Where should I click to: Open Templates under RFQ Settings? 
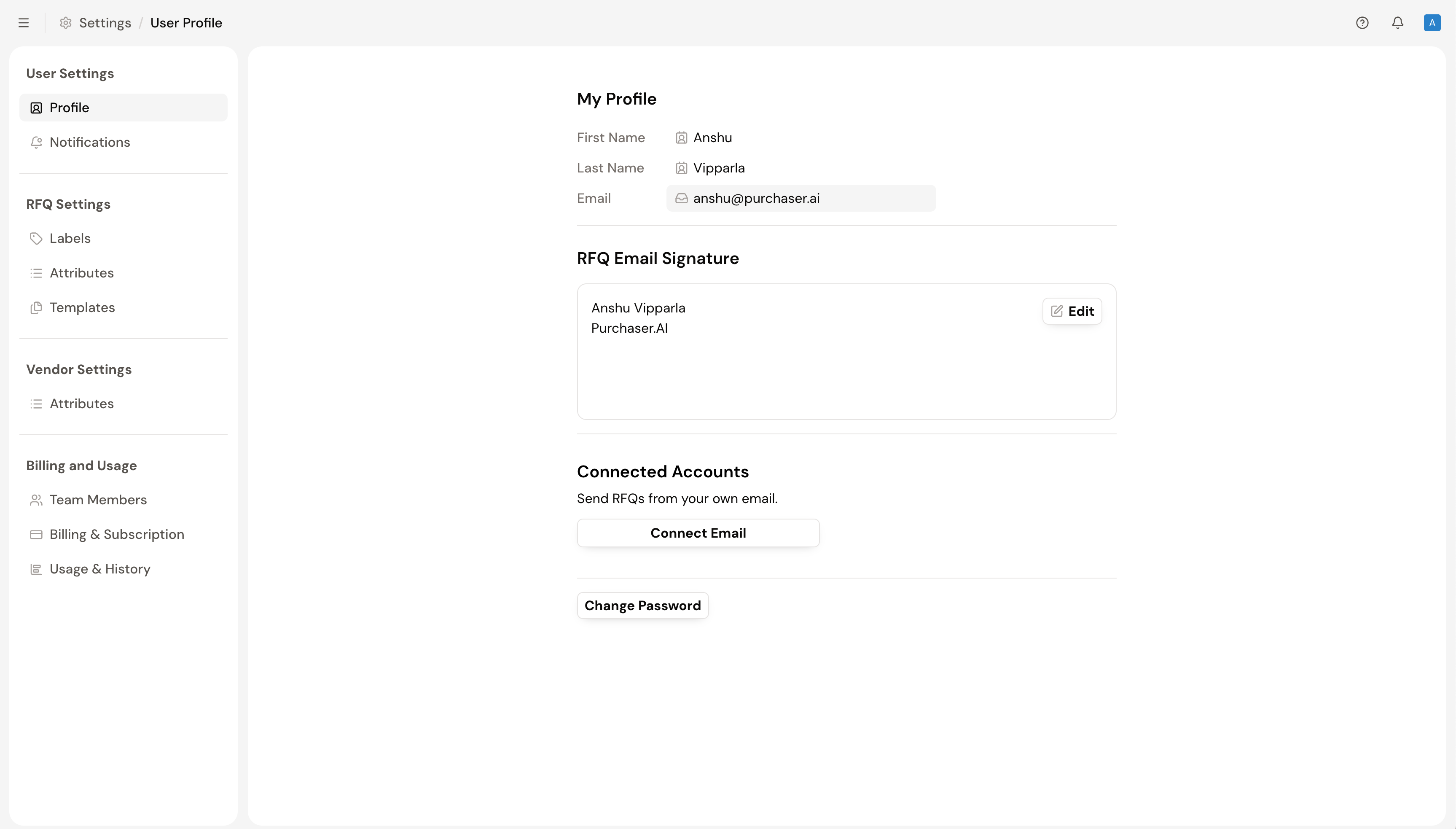(x=82, y=307)
